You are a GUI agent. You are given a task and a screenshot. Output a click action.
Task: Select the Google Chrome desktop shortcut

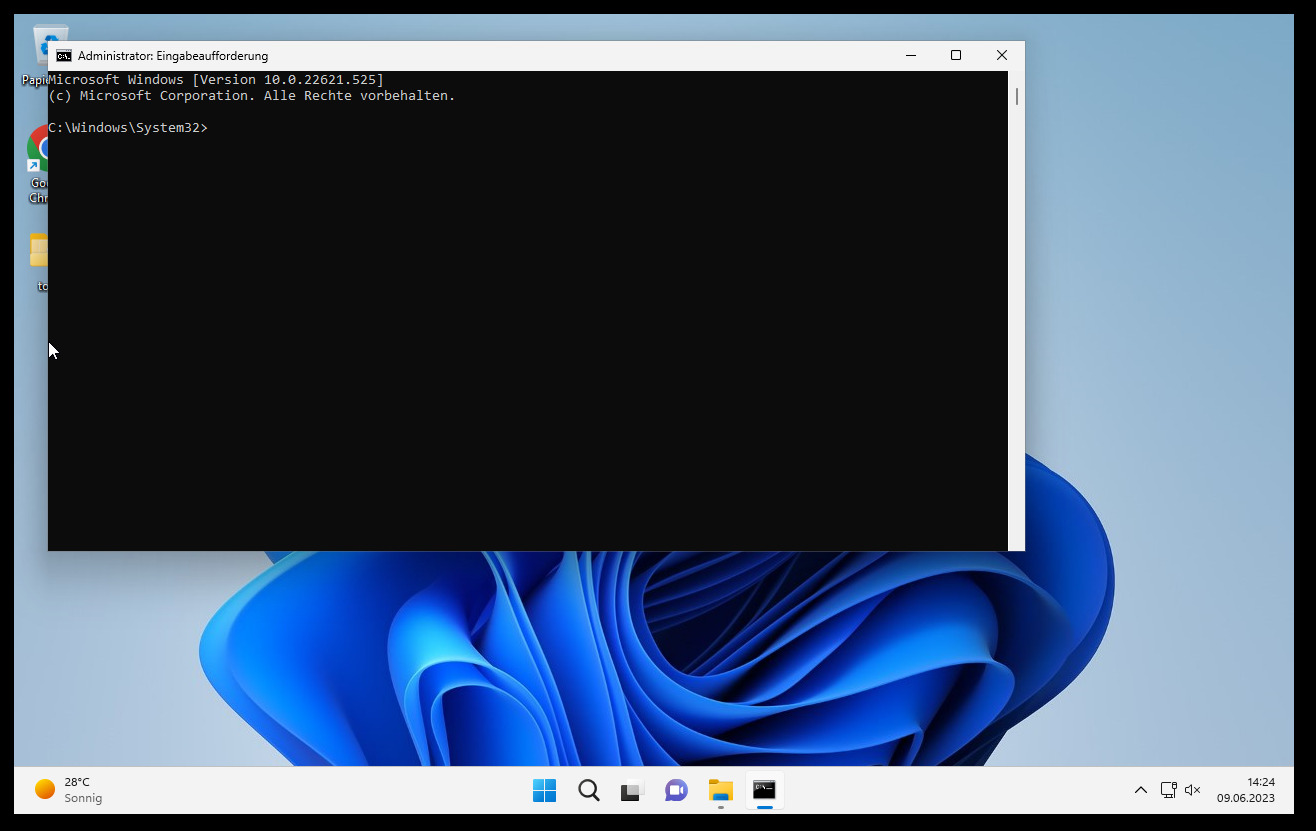point(38,165)
